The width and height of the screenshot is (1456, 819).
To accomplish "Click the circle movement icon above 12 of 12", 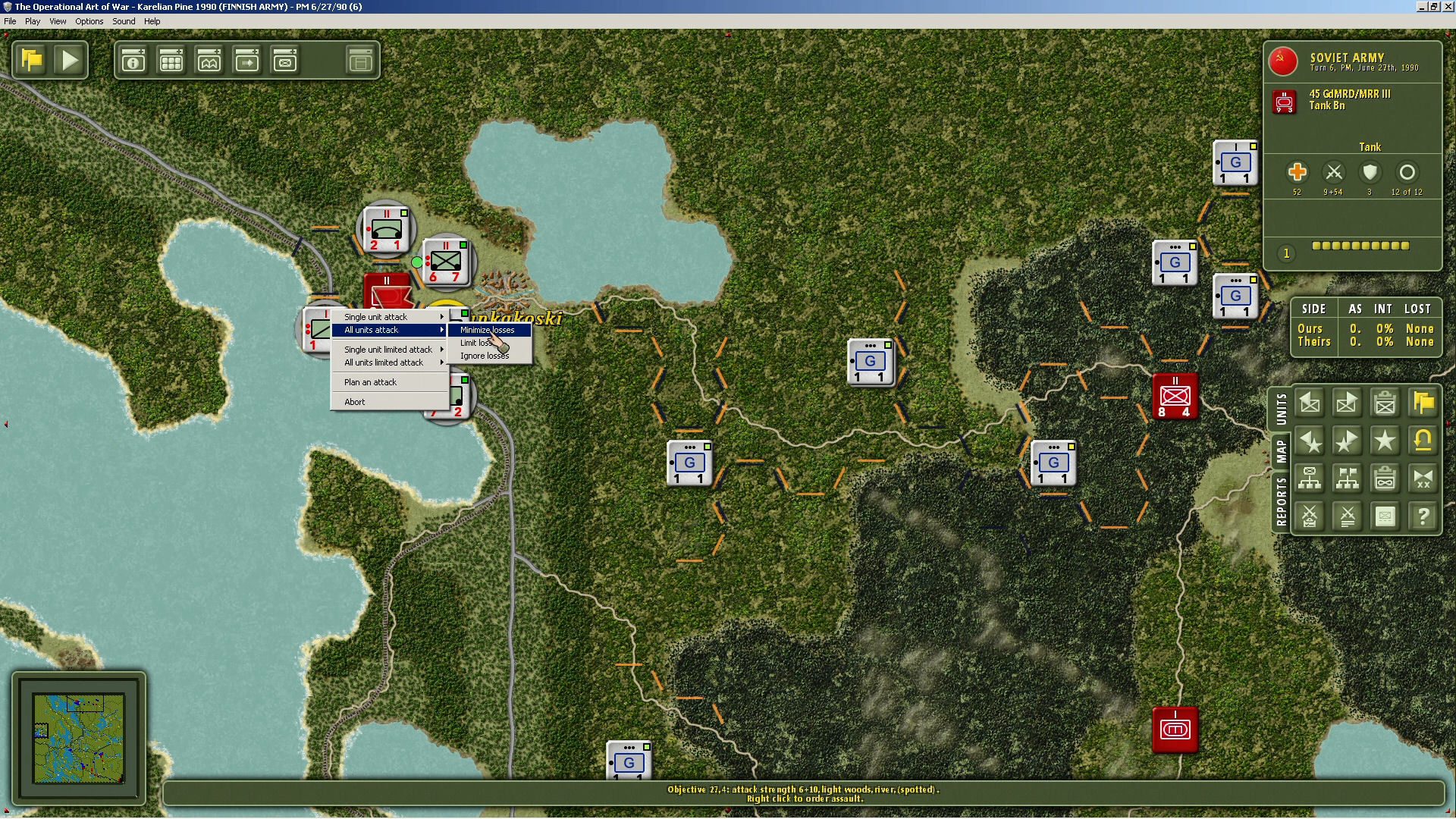I will [x=1407, y=172].
